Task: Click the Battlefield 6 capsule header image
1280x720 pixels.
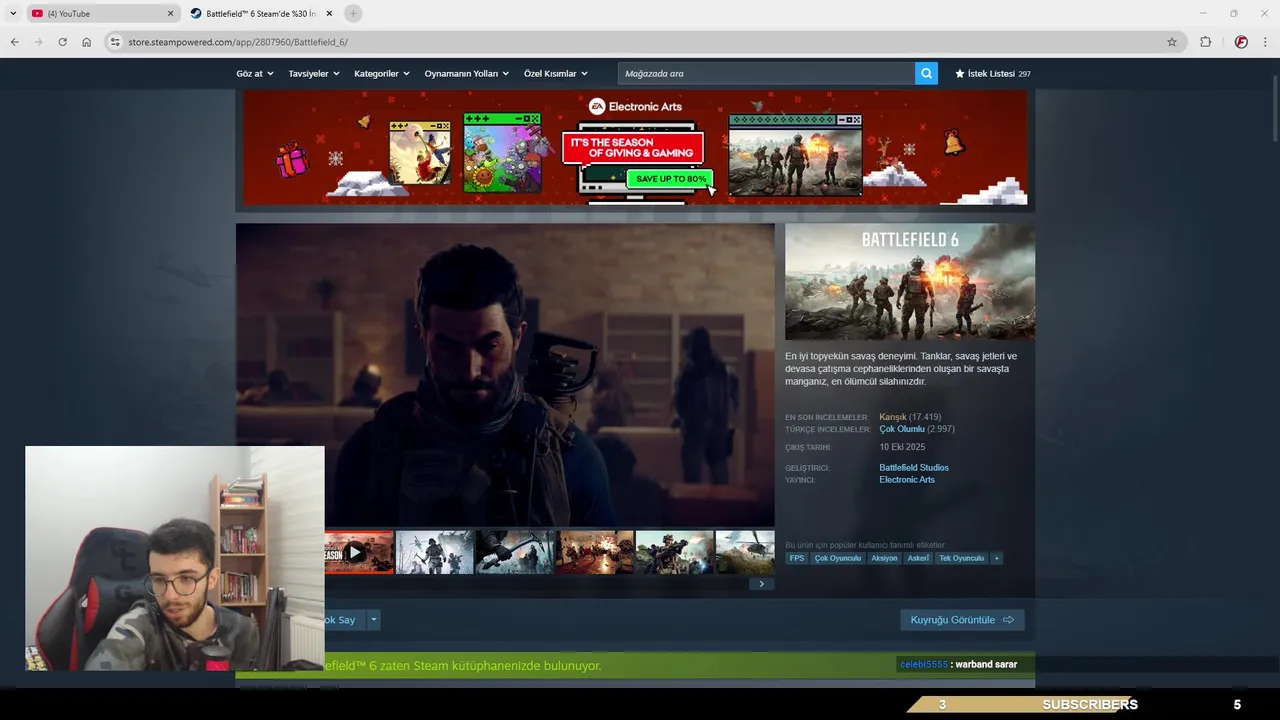Action: coord(910,281)
